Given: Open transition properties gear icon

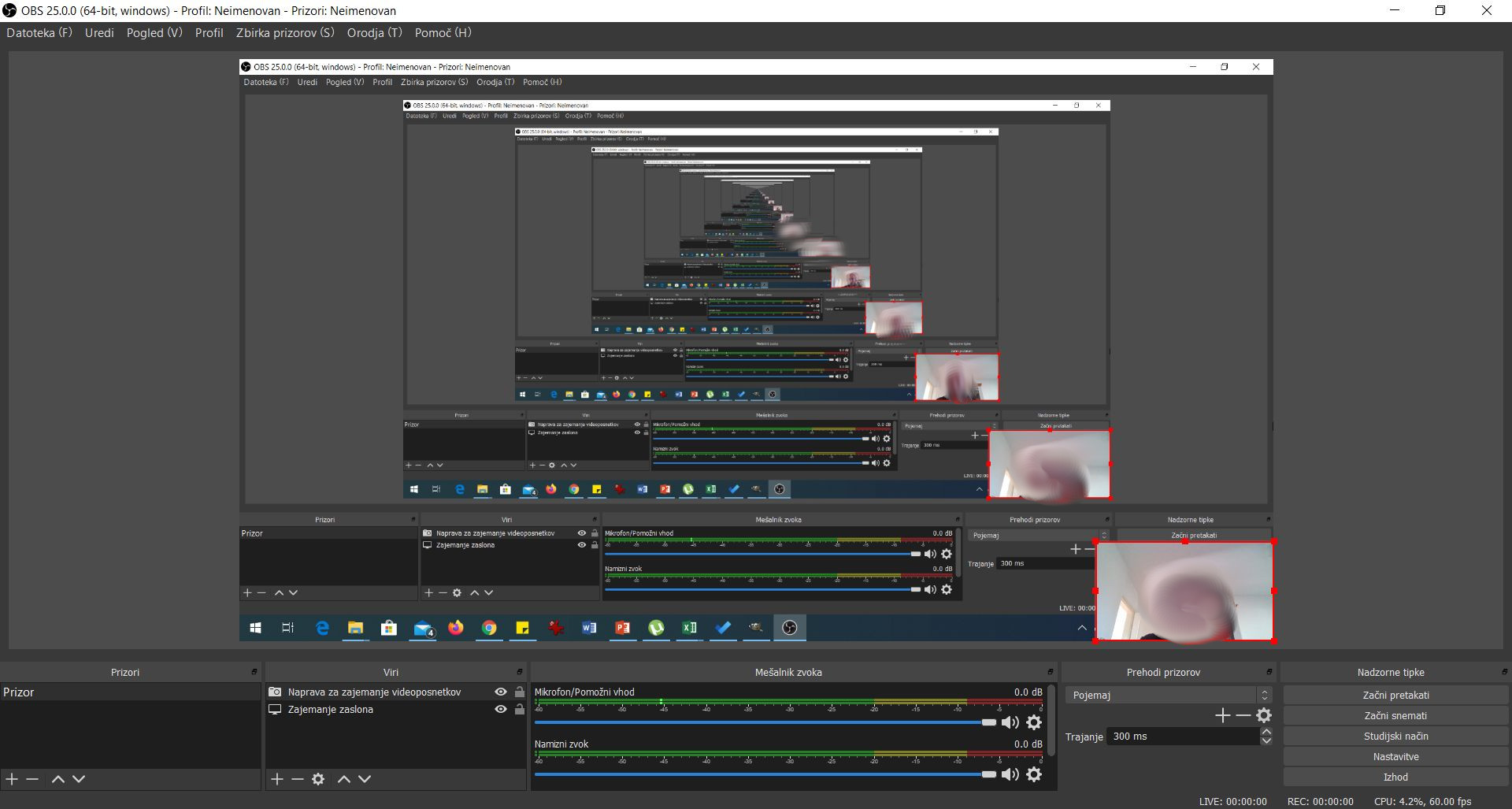Looking at the screenshot, I should 1264,715.
